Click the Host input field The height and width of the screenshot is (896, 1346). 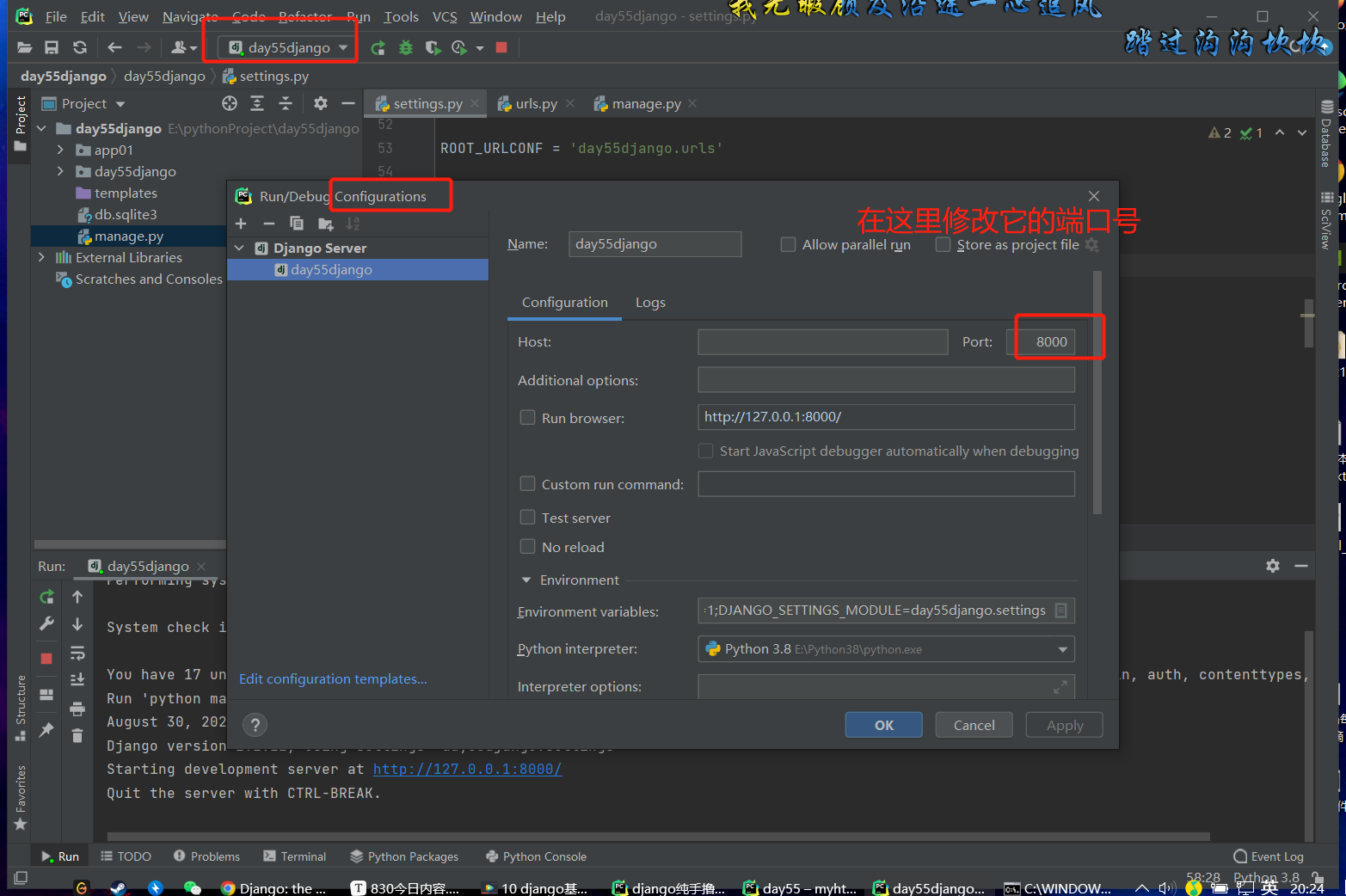[x=822, y=342]
